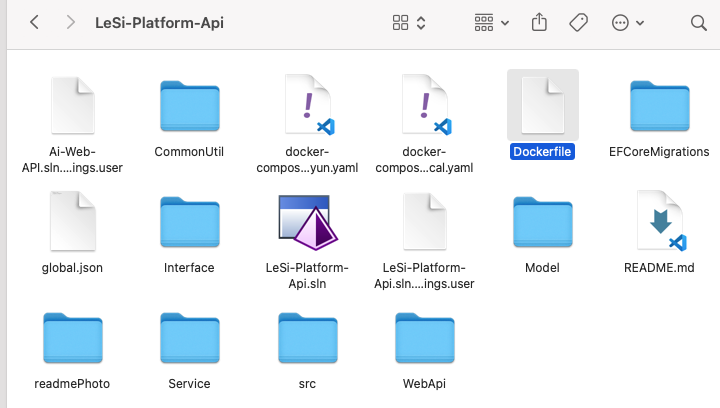Click the docker-compos...cal.yaml name label
The height and width of the screenshot is (408, 720).
pos(424,159)
